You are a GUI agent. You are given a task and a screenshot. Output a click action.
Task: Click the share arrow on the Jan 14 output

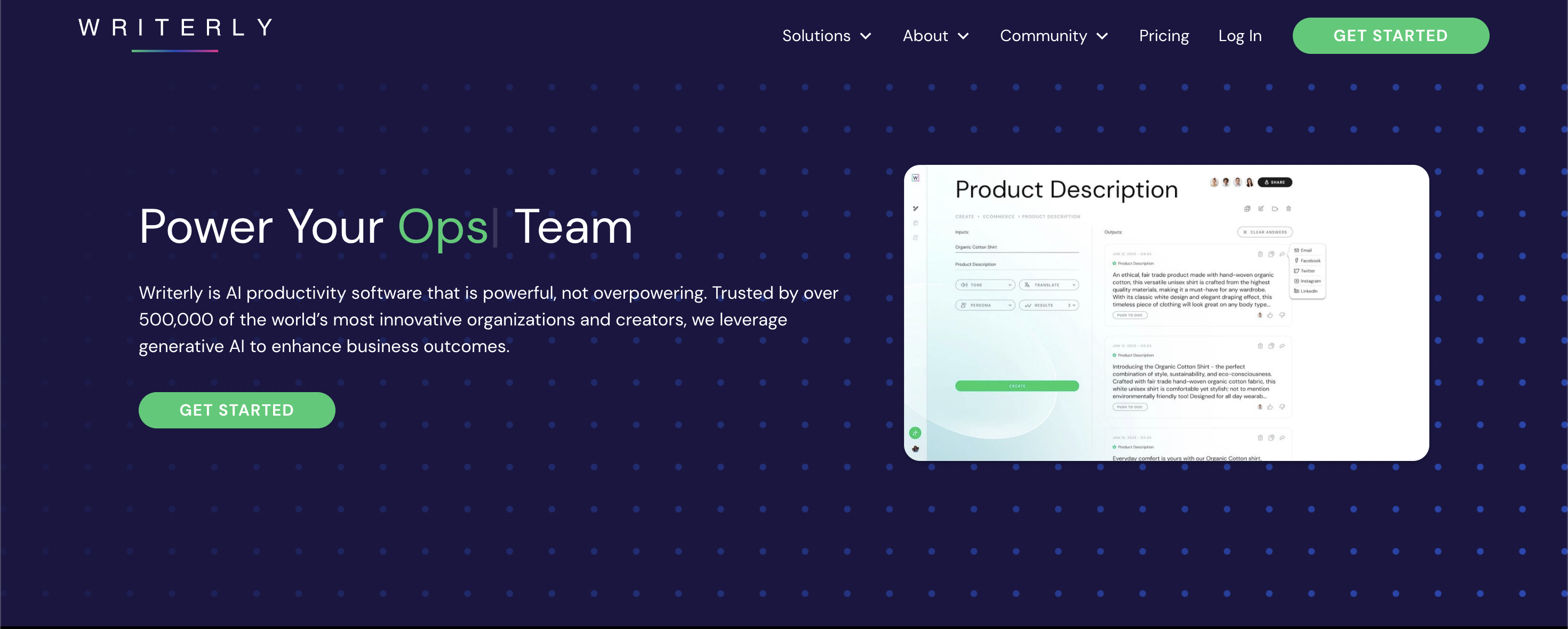(x=1282, y=438)
